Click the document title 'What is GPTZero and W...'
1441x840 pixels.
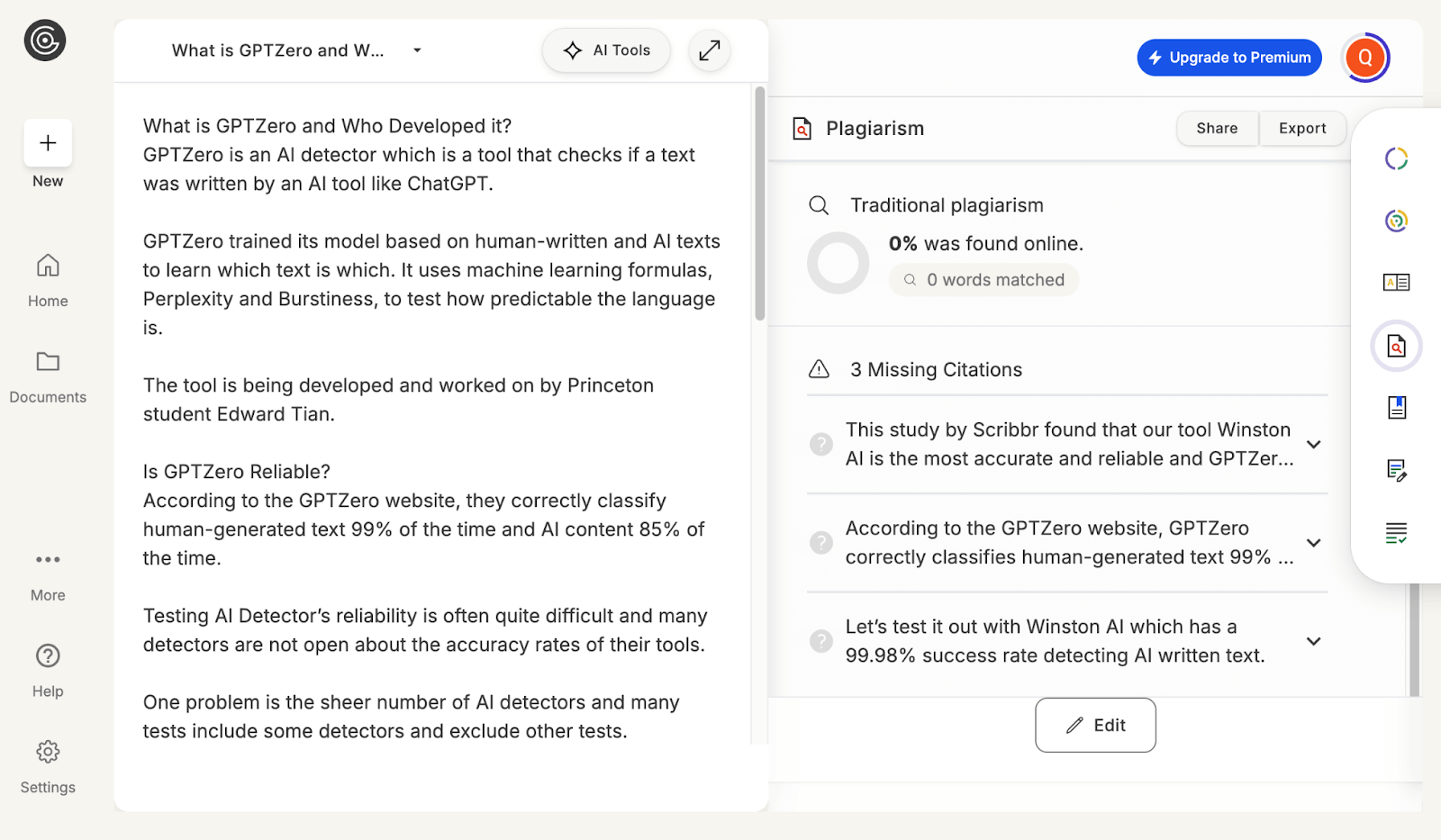click(277, 50)
